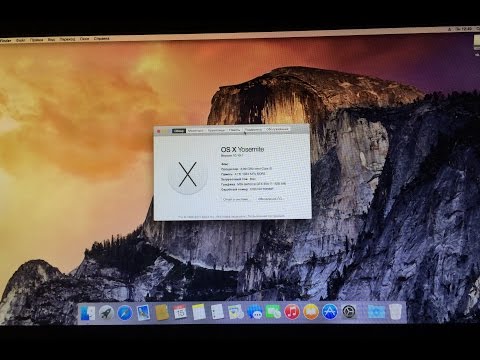This screenshot has height=360, width=480.
Task: Open Messages chat bubble icon
Action: tap(254, 312)
